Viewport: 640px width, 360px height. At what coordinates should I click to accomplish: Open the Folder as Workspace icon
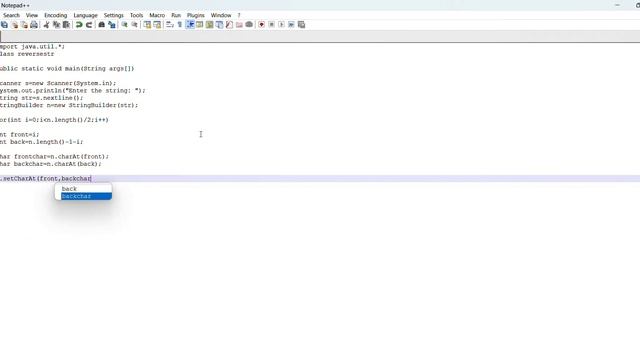(239, 24)
